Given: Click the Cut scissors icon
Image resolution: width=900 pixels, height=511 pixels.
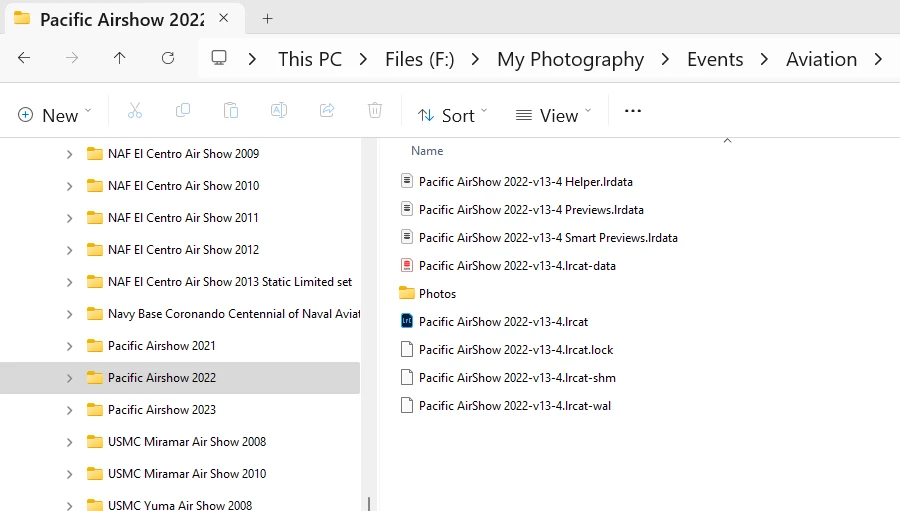Looking at the screenshot, I should click(135, 110).
